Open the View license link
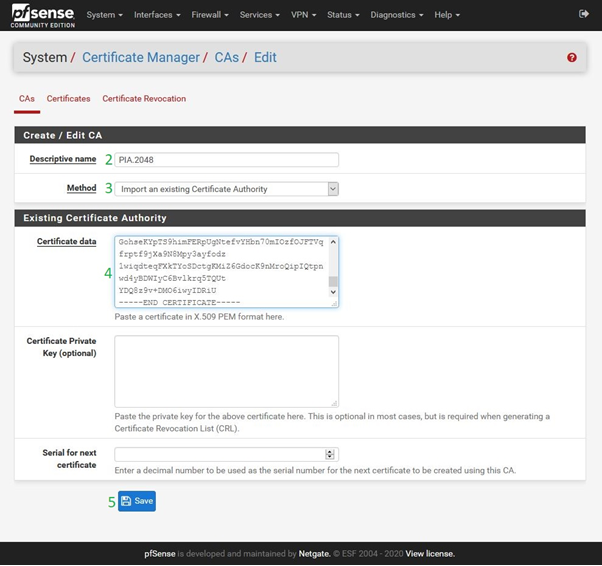Viewport: 602px width, 566px height. pyautogui.click(x=429, y=553)
